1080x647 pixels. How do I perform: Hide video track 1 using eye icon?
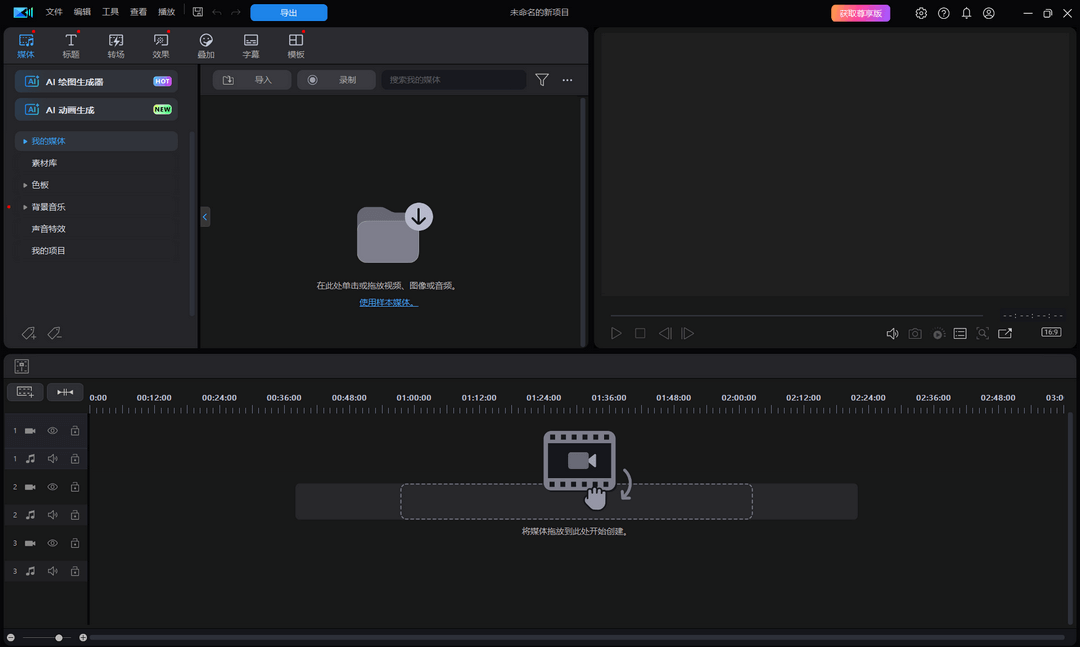(x=53, y=431)
